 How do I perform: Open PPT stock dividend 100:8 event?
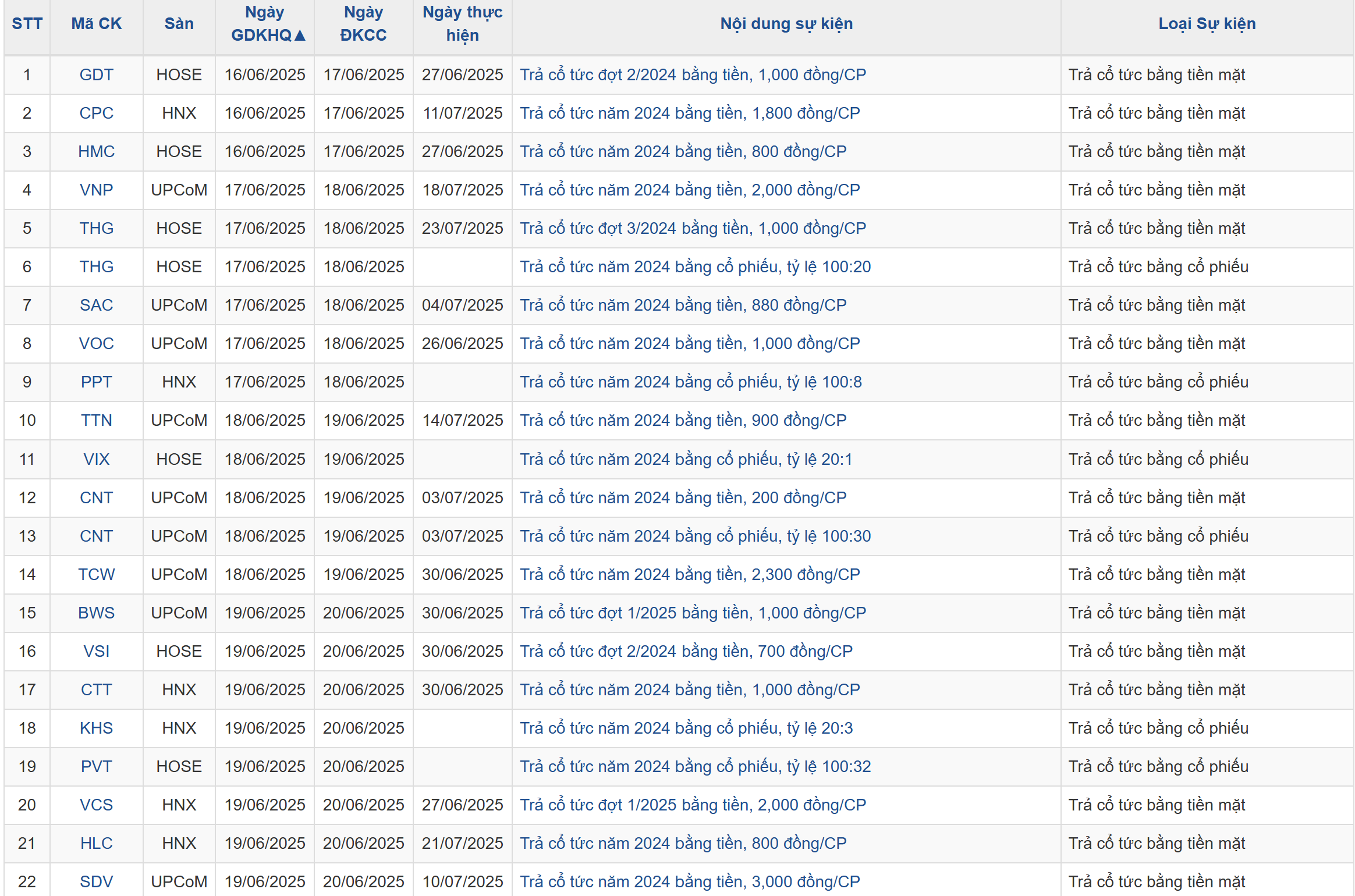click(690, 382)
